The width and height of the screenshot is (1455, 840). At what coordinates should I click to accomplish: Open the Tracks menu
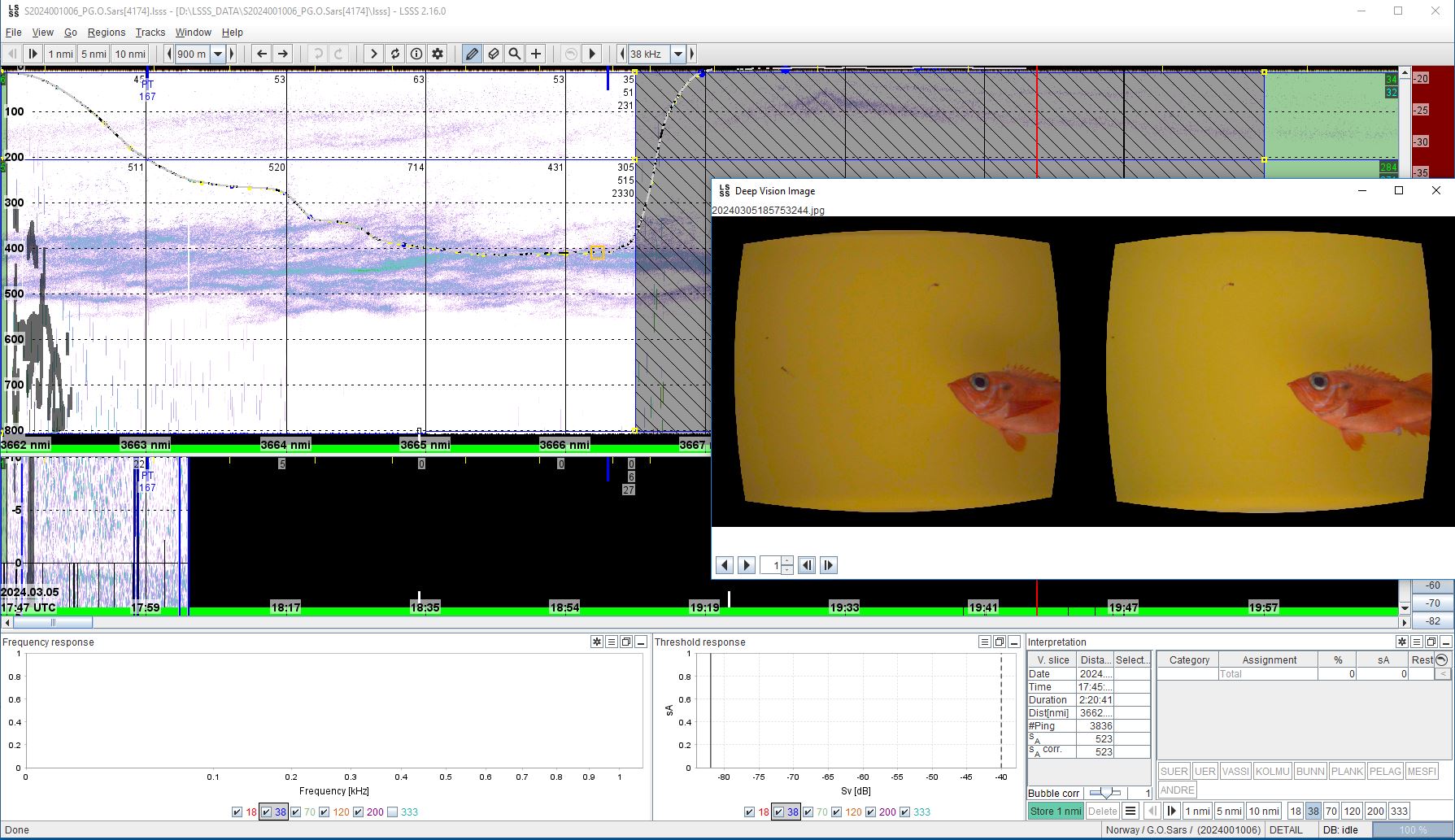150,33
